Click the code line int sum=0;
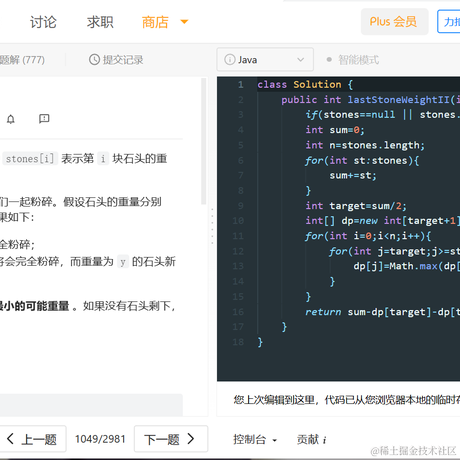The width and height of the screenshot is (460, 460). coord(335,130)
